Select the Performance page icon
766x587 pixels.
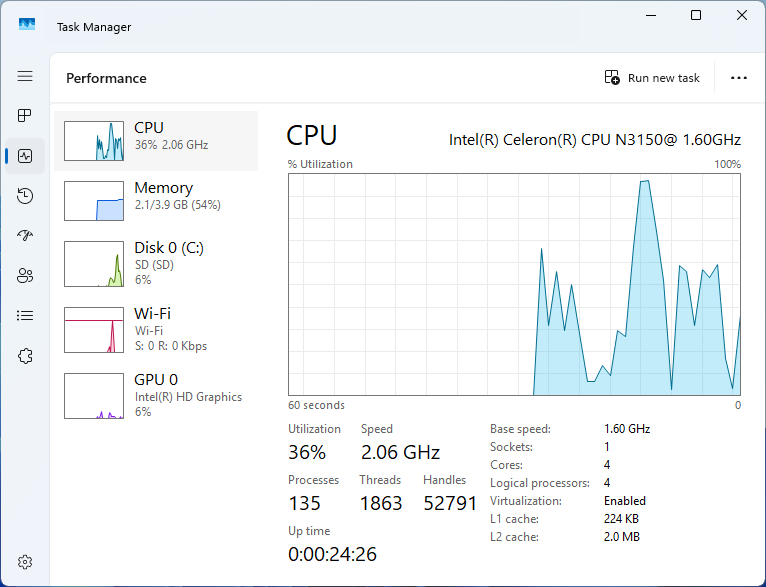25,156
